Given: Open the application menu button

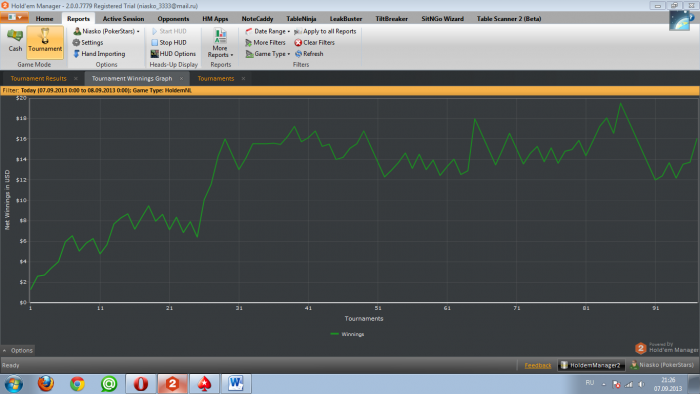Looking at the screenshot, I should coord(15,17).
